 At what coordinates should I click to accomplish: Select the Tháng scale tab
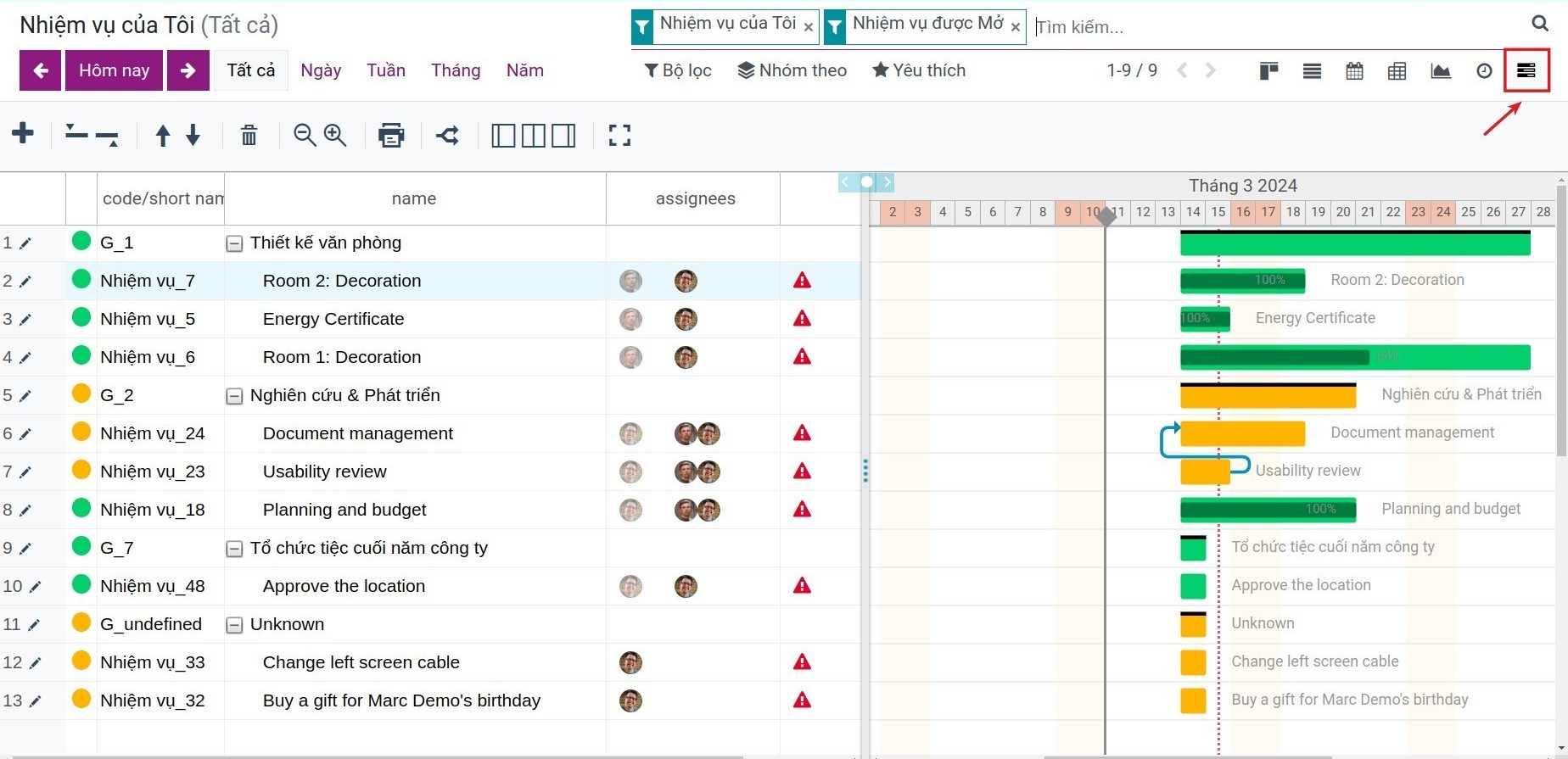[x=456, y=70]
